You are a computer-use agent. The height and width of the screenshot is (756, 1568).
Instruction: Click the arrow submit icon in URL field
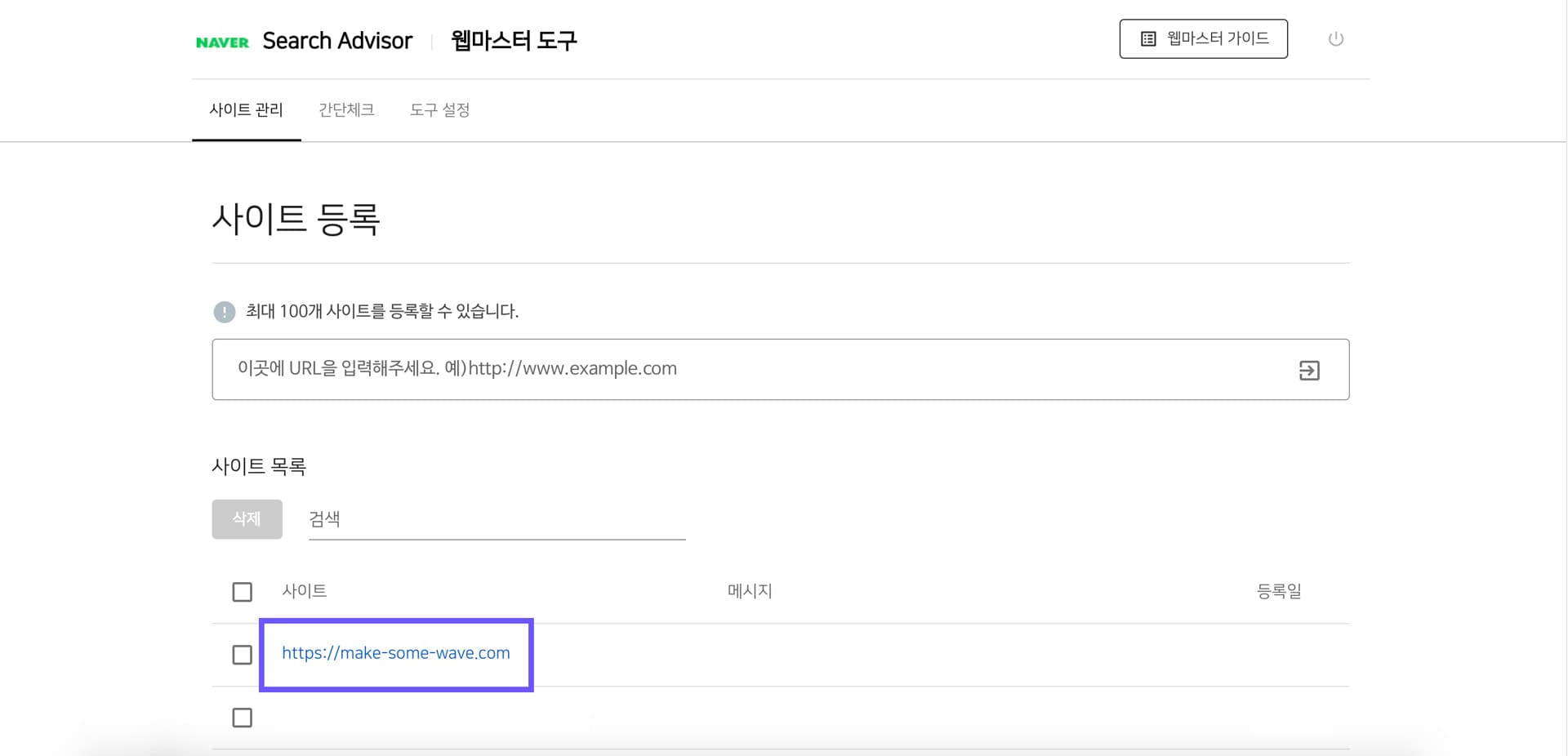click(x=1309, y=370)
